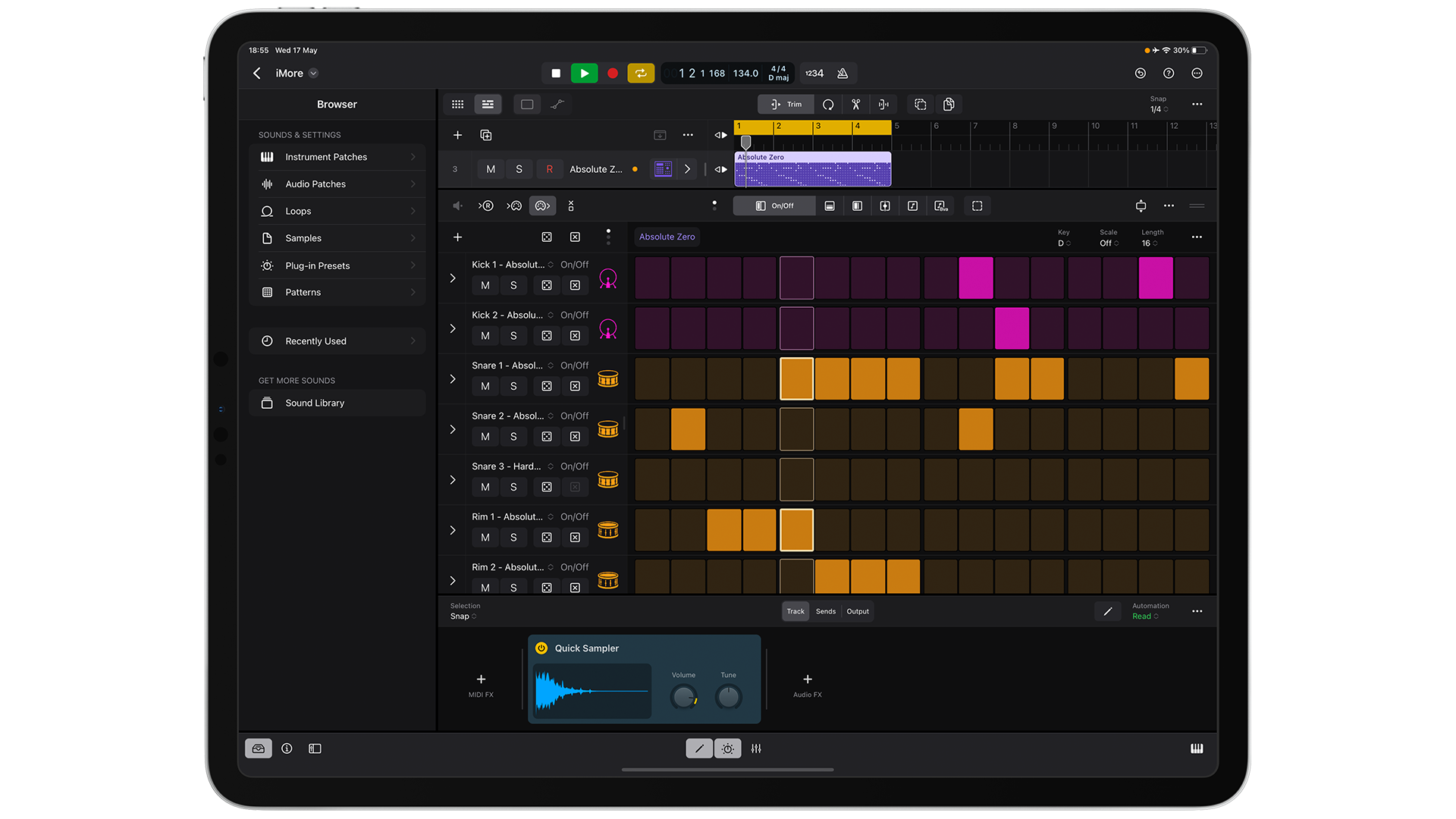Select the headphone icon on Kick 1 track

coord(608,278)
